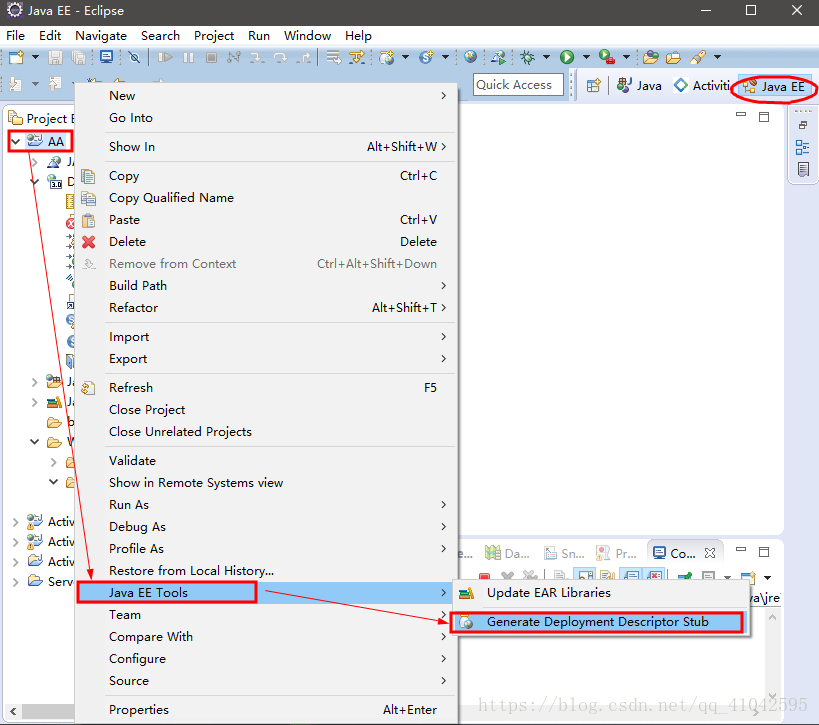The height and width of the screenshot is (725, 819).
Task: Open the File menu
Action: pos(15,36)
